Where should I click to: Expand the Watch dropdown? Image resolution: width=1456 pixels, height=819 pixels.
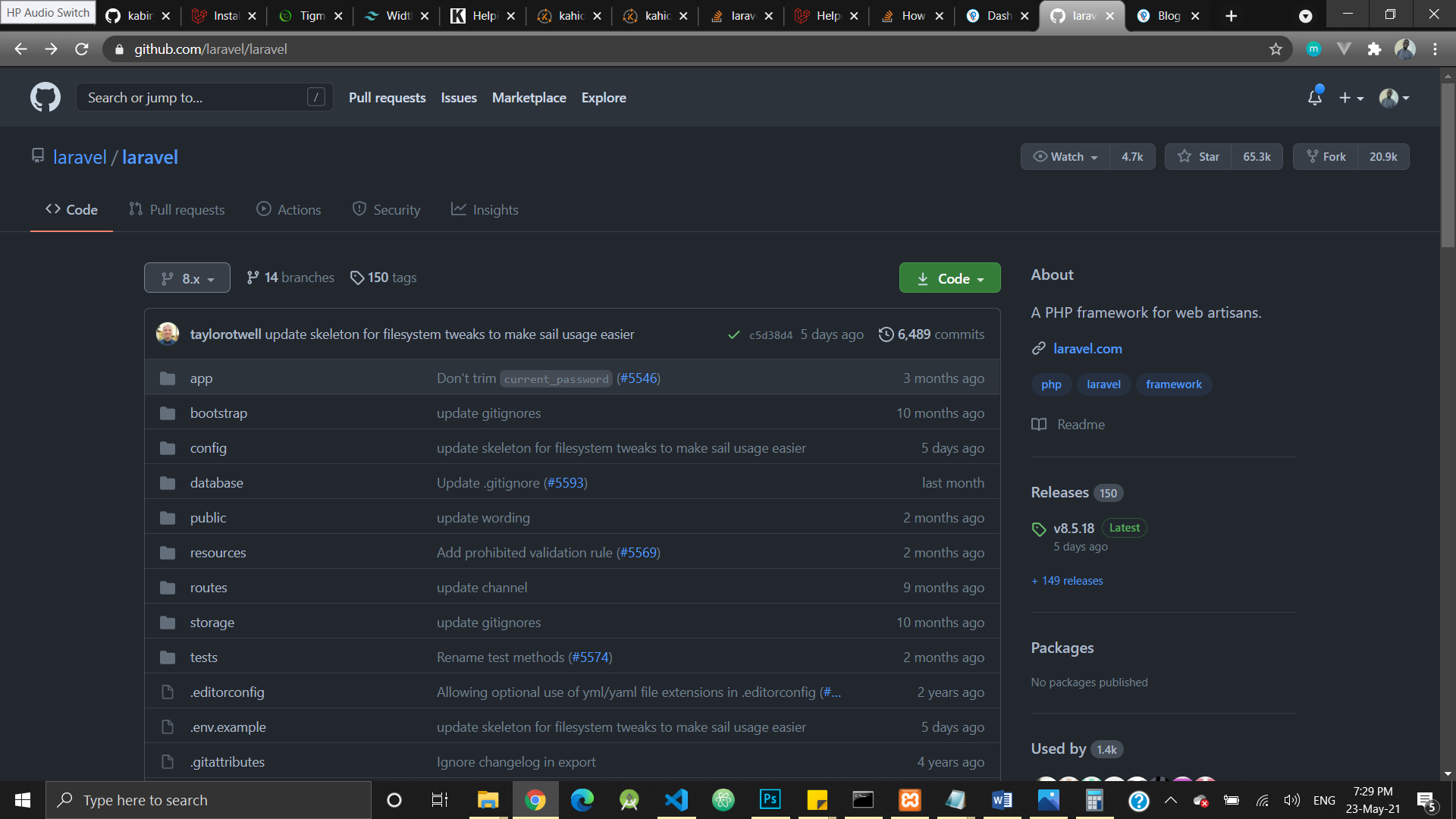[x=1065, y=157]
